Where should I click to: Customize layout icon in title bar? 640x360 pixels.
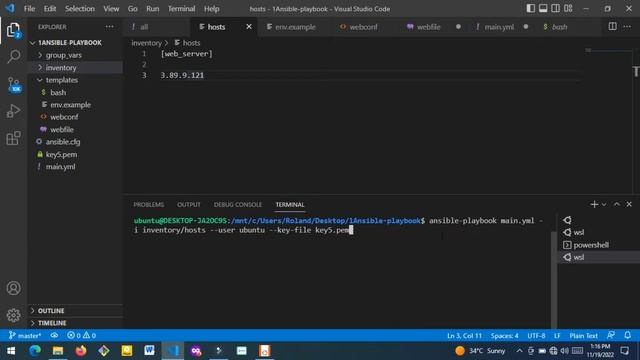568,9
